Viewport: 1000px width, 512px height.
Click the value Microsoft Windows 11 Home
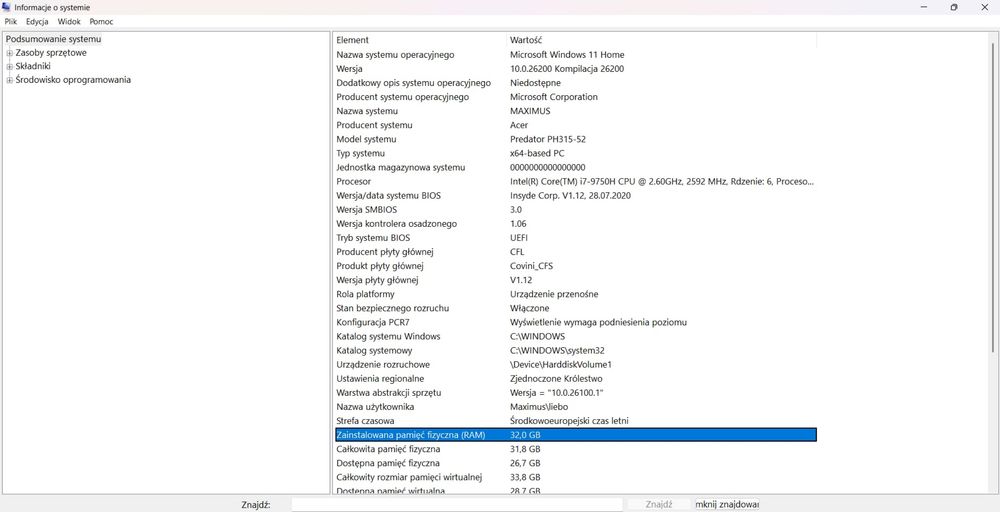pos(567,55)
